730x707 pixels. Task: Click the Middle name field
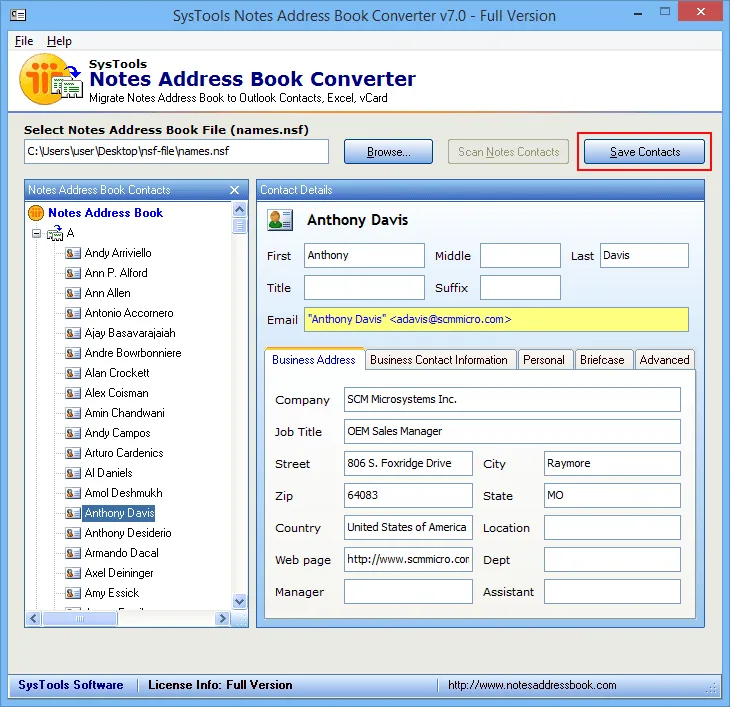coord(520,256)
